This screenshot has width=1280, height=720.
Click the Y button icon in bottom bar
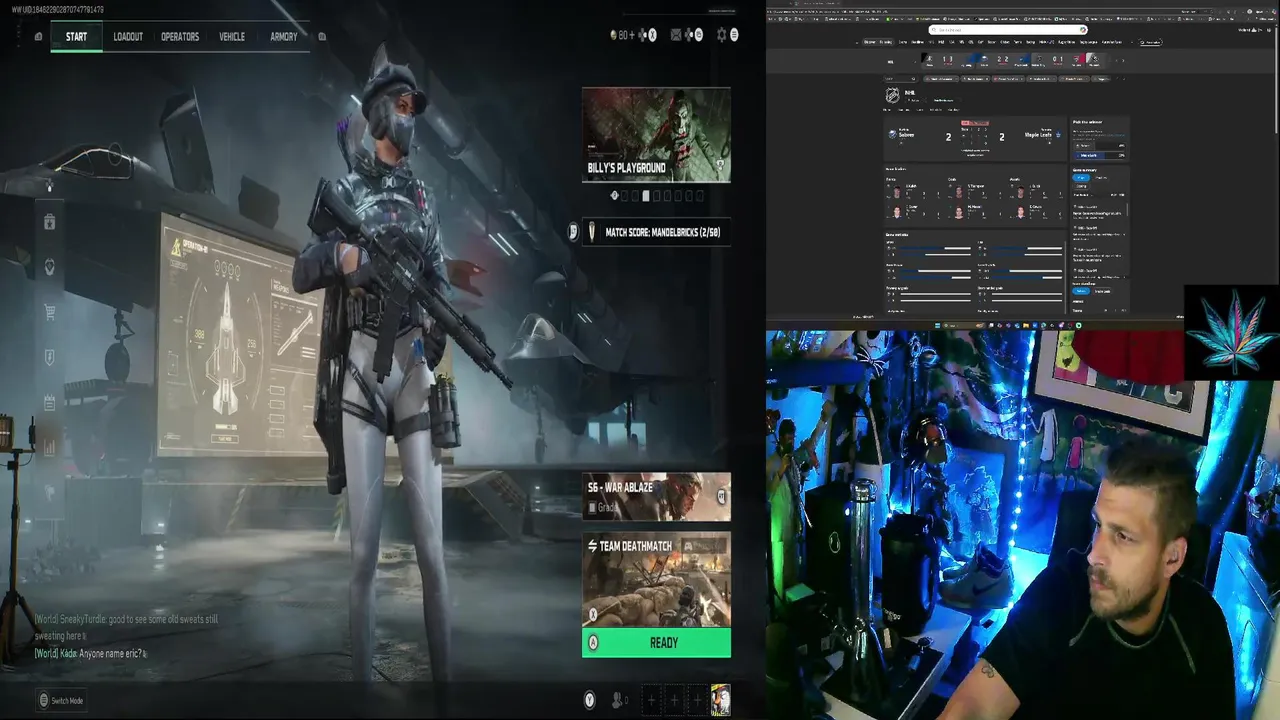[590, 701]
